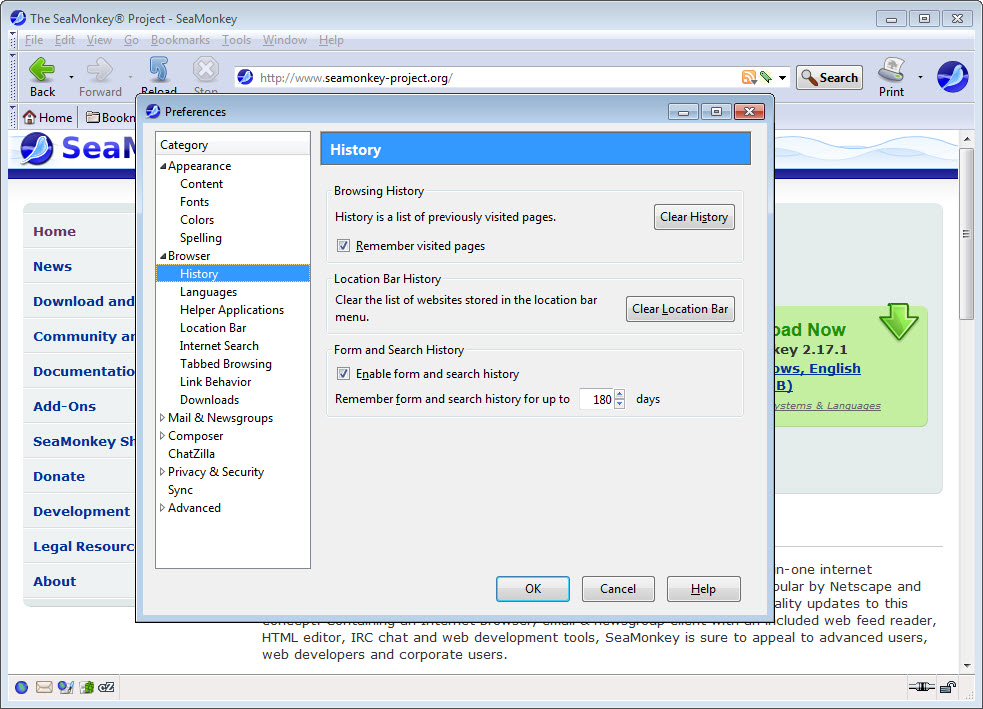Click the Search button in toolbar
This screenshot has height=709, width=983.
coord(829,78)
